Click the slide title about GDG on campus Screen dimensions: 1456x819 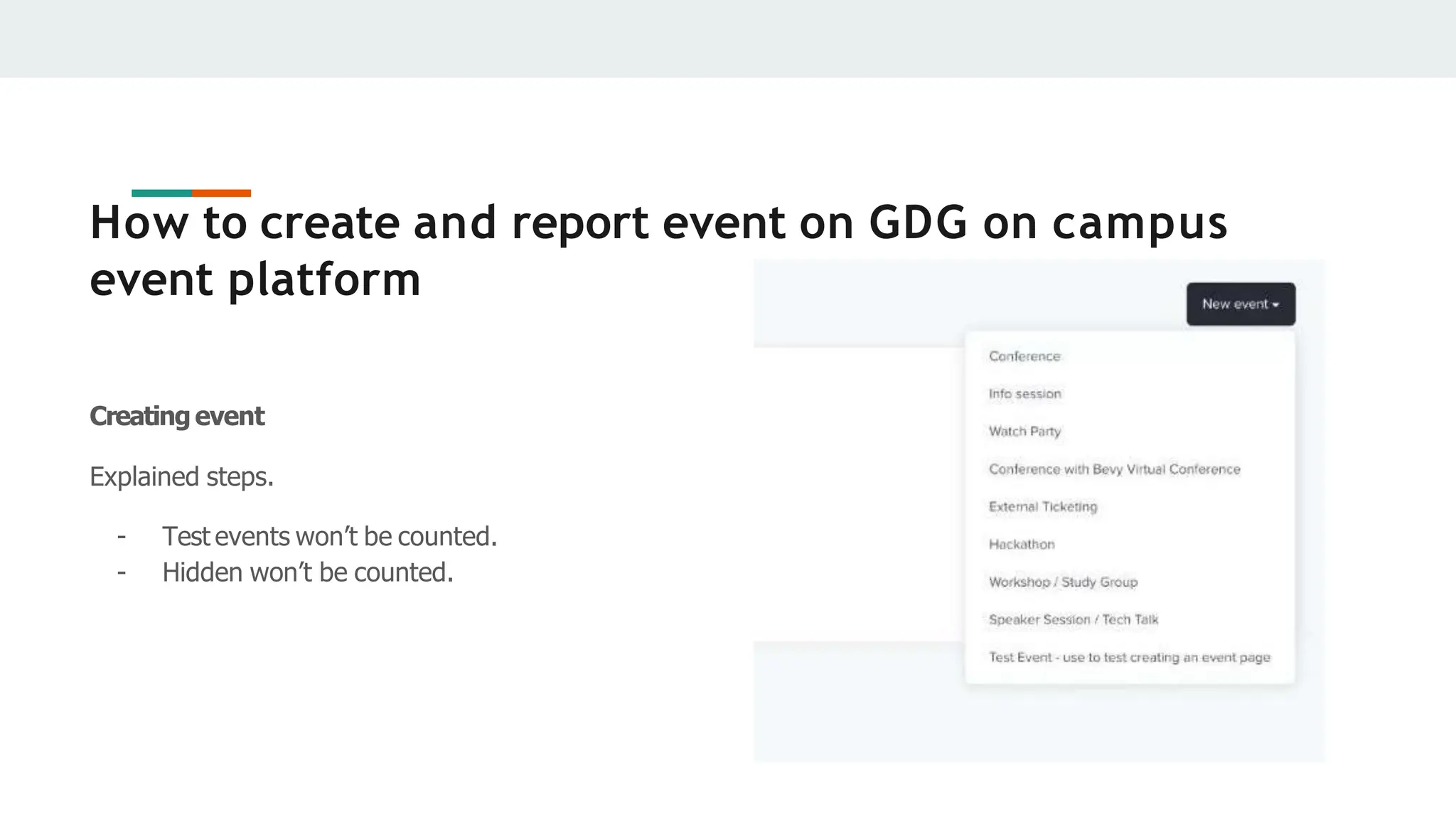(658, 250)
